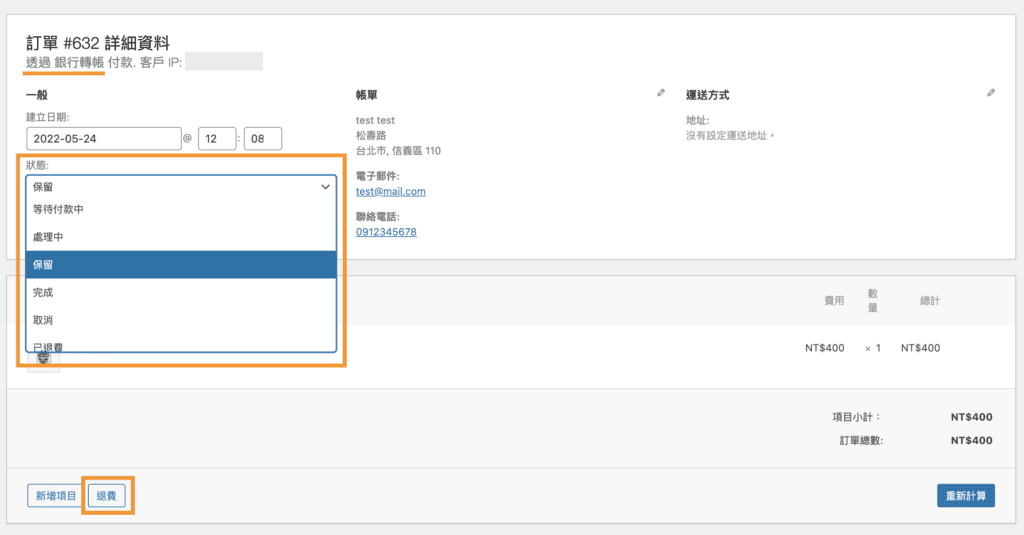1024x535 pixels.
Task: Open the product thumbnail image
Action: [x=44, y=359]
